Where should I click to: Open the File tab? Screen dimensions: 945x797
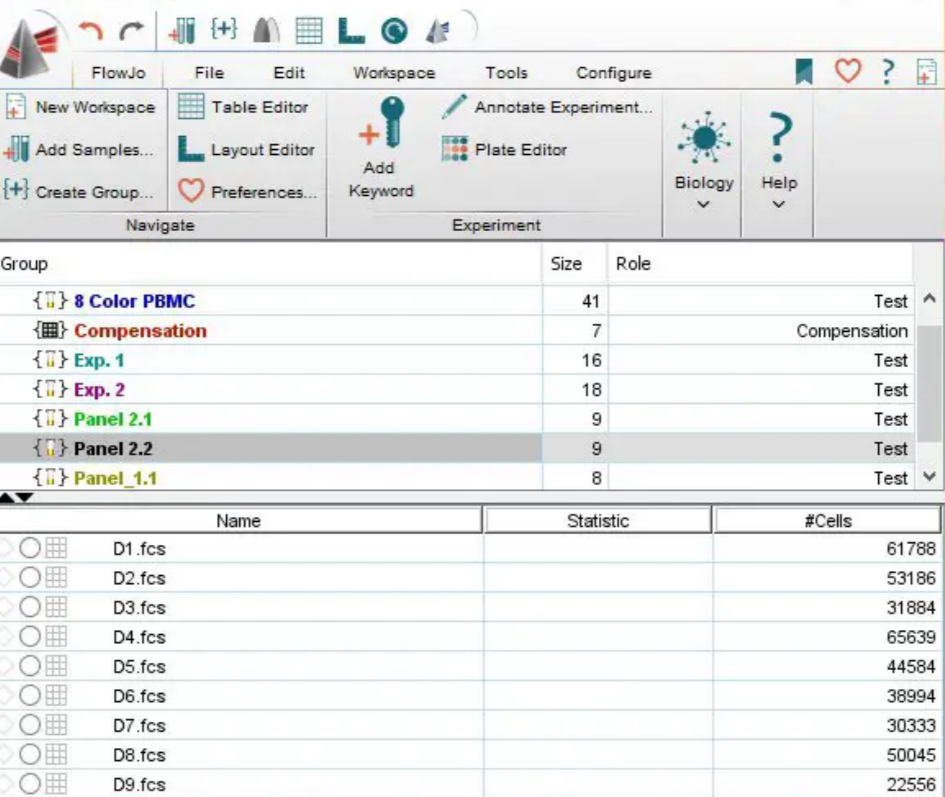209,73
